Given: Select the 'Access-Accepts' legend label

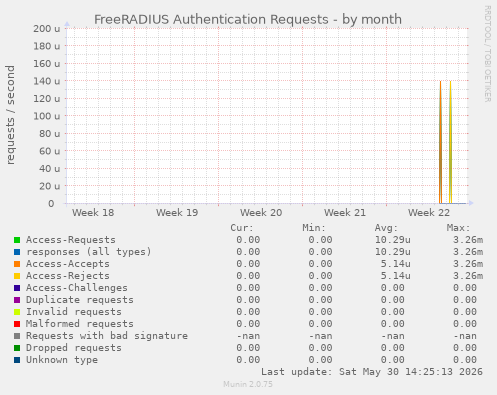Looking at the screenshot, I should [x=68, y=264].
